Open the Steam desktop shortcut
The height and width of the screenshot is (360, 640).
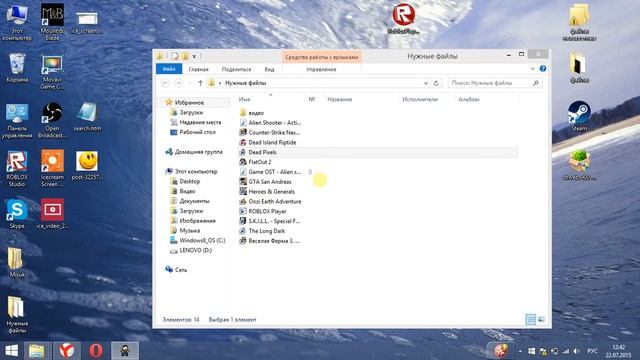(579, 116)
